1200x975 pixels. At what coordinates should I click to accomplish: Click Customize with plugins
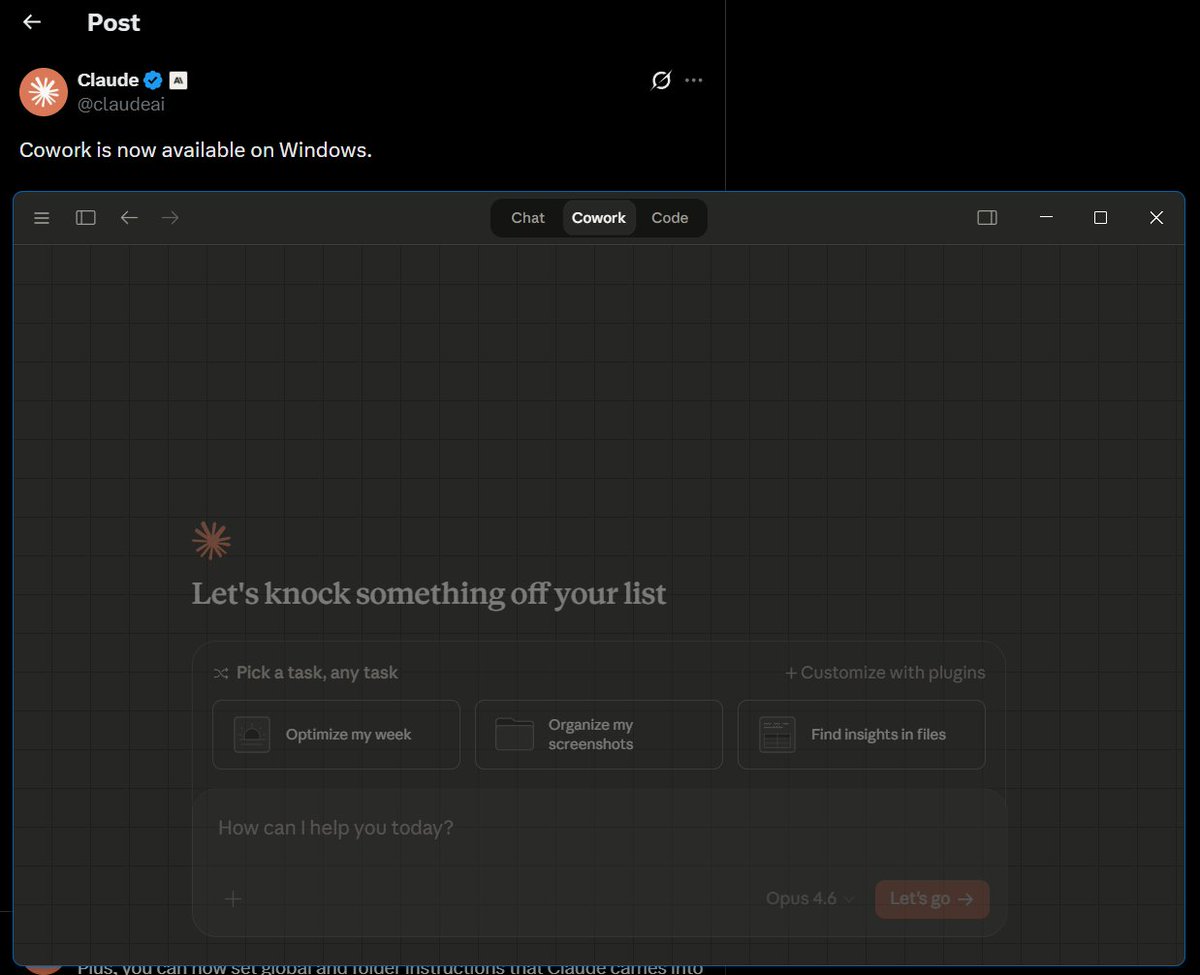click(x=885, y=673)
